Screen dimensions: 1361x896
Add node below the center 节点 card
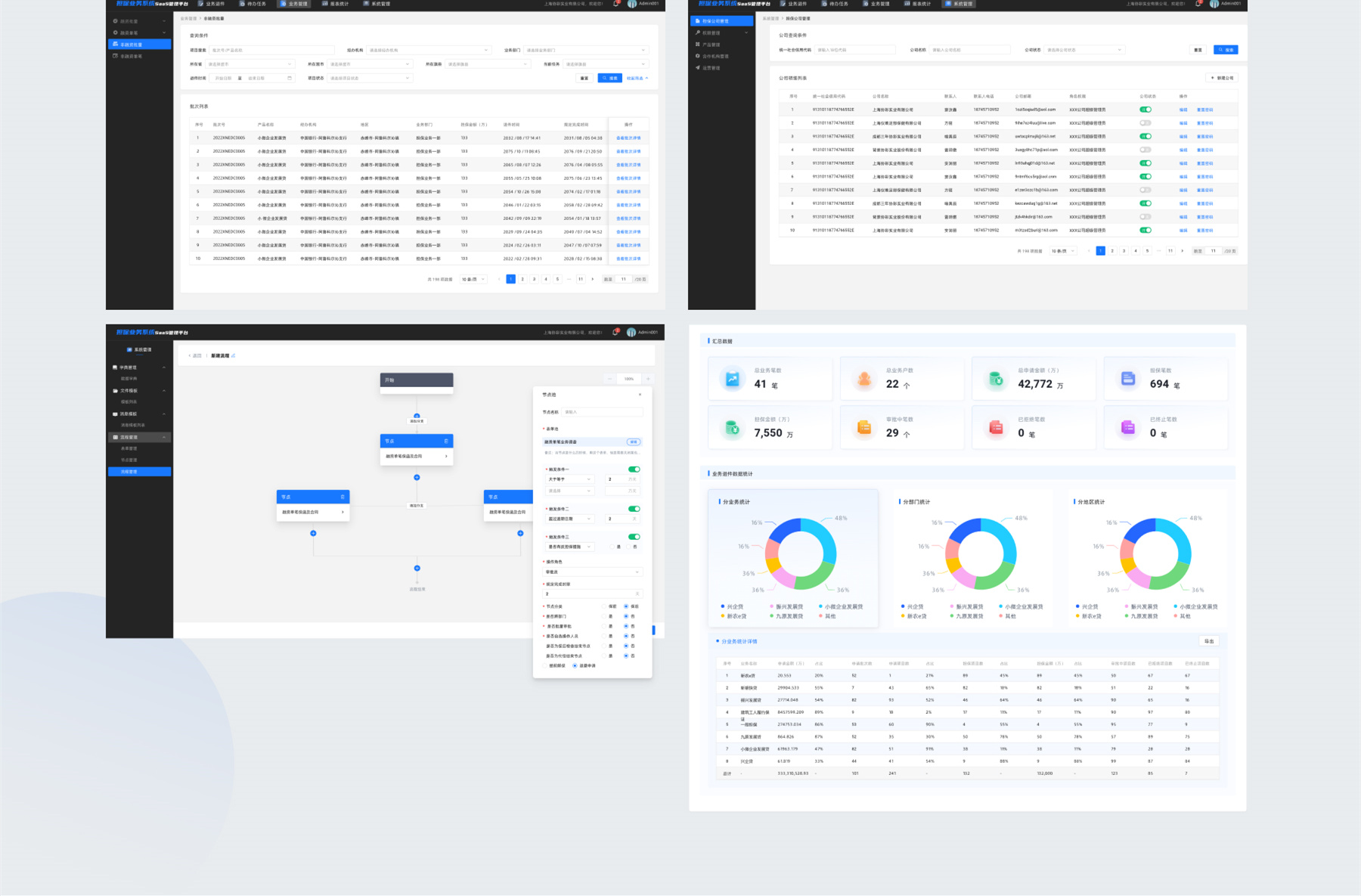(x=417, y=477)
